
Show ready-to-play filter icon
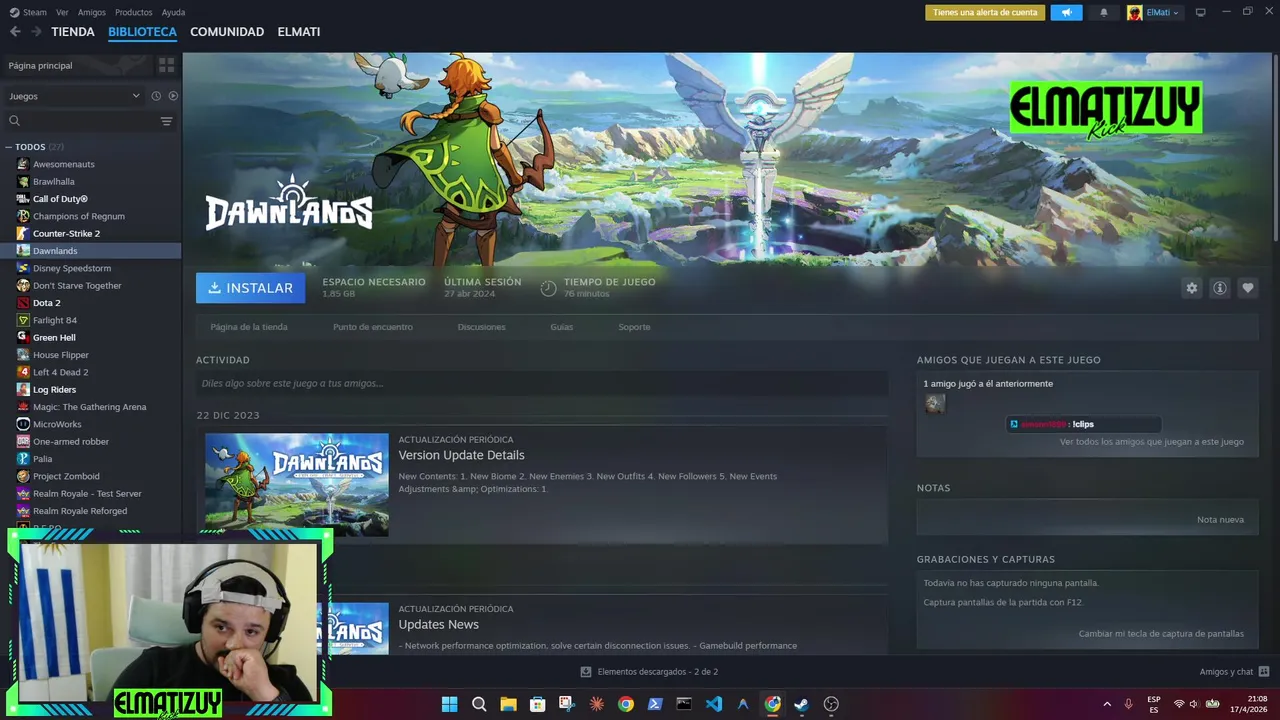173,96
